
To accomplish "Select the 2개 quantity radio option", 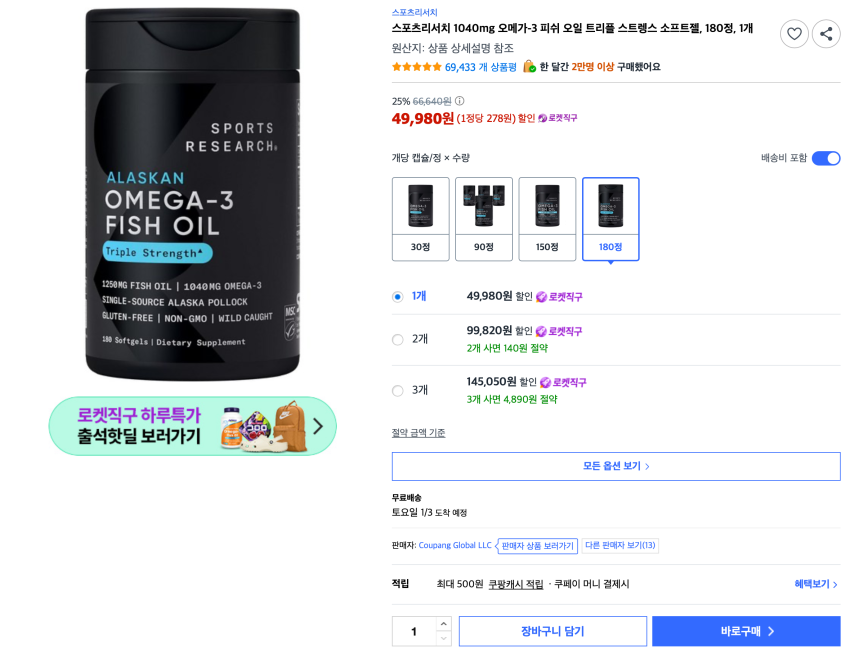I will click(x=398, y=339).
